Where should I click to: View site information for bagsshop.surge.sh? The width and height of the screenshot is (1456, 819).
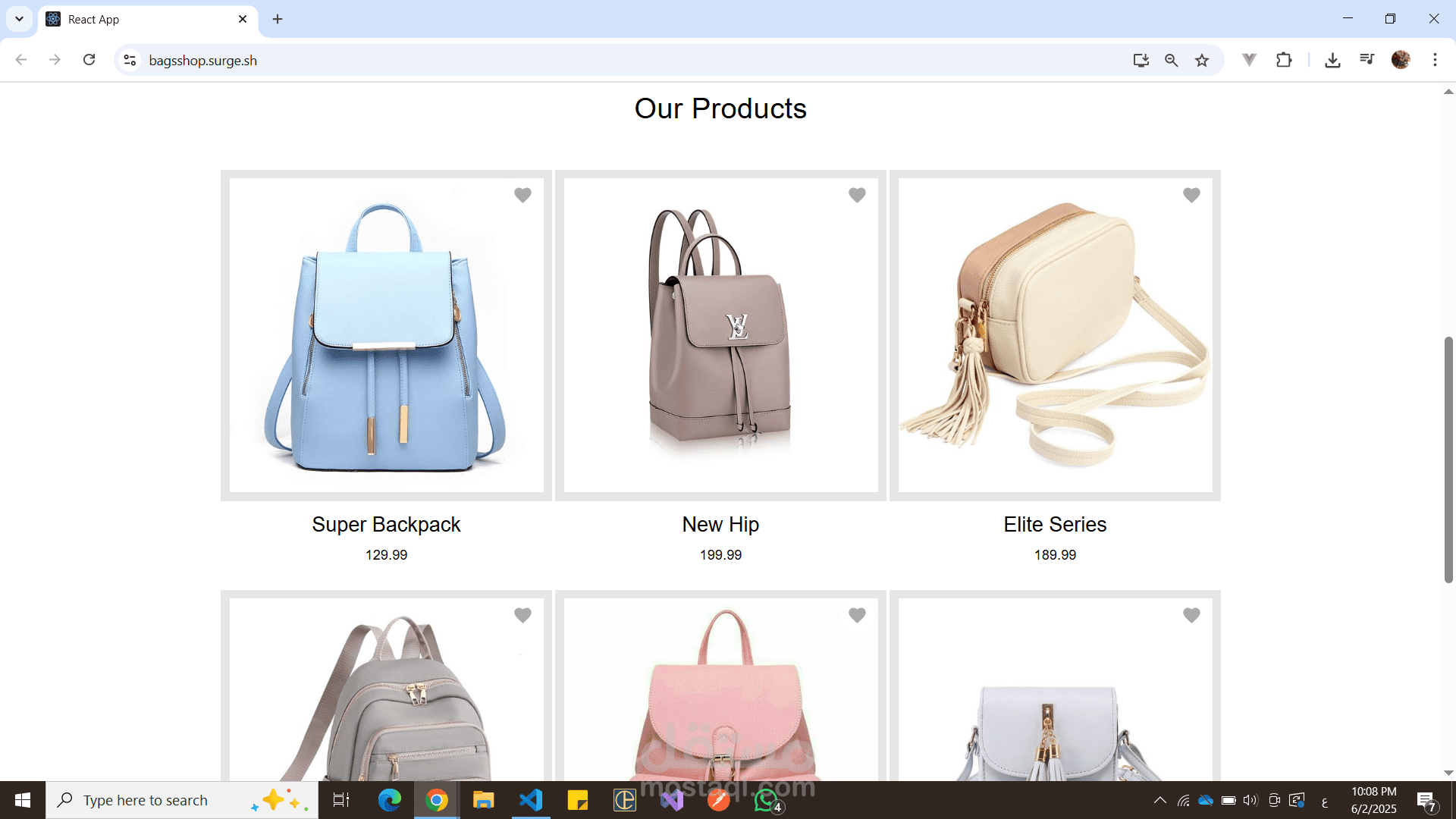pyautogui.click(x=130, y=60)
